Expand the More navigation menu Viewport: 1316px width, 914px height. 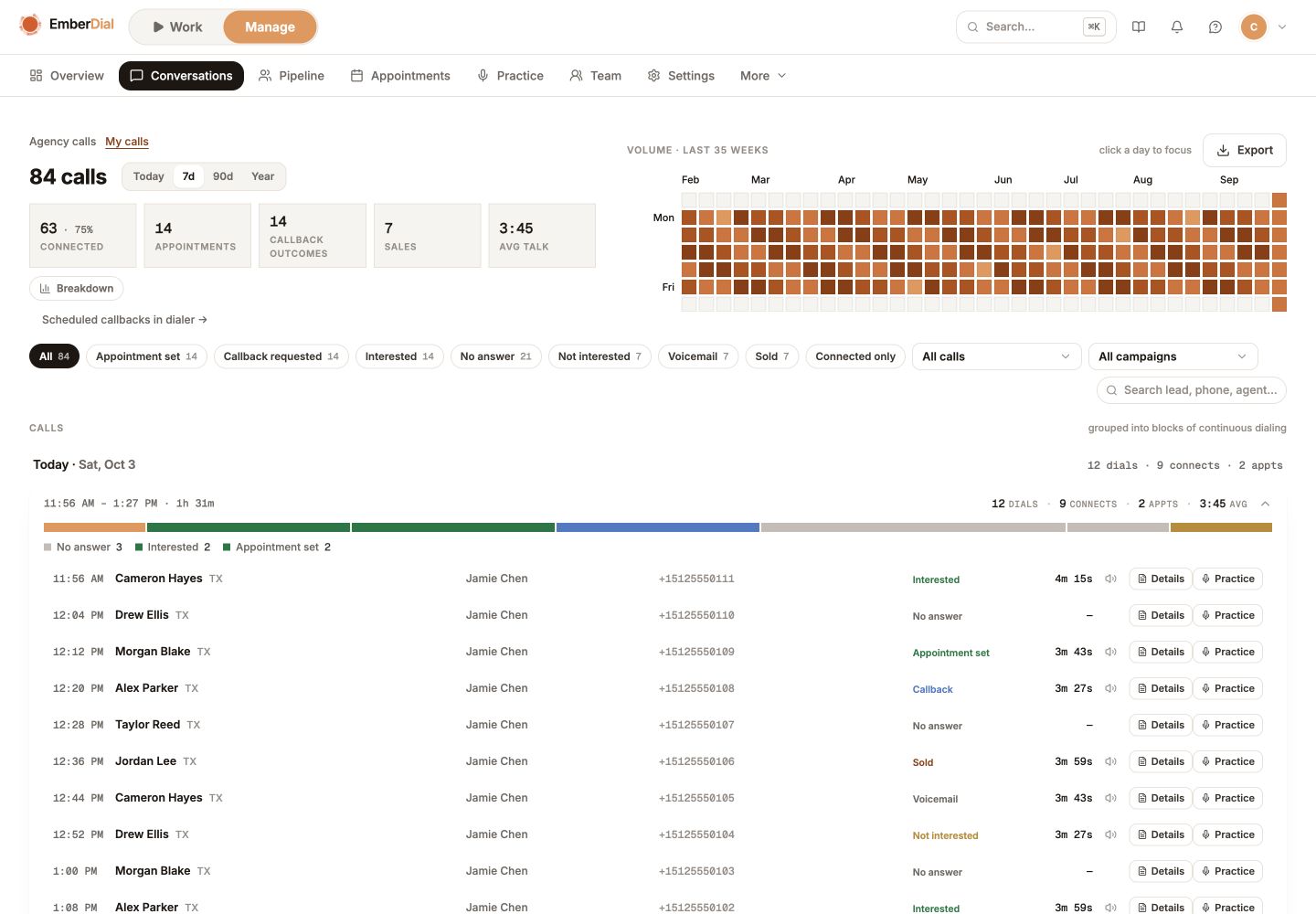click(x=763, y=76)
